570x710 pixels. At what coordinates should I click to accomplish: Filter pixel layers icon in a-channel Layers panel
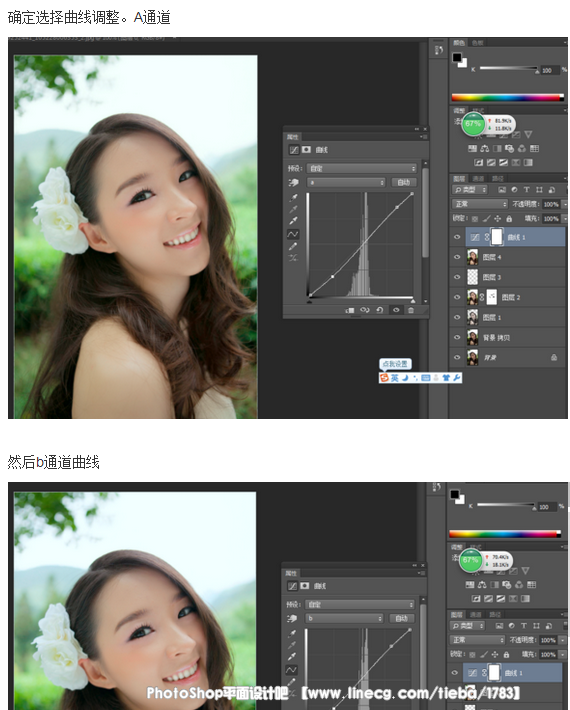(x=502, y=190)
